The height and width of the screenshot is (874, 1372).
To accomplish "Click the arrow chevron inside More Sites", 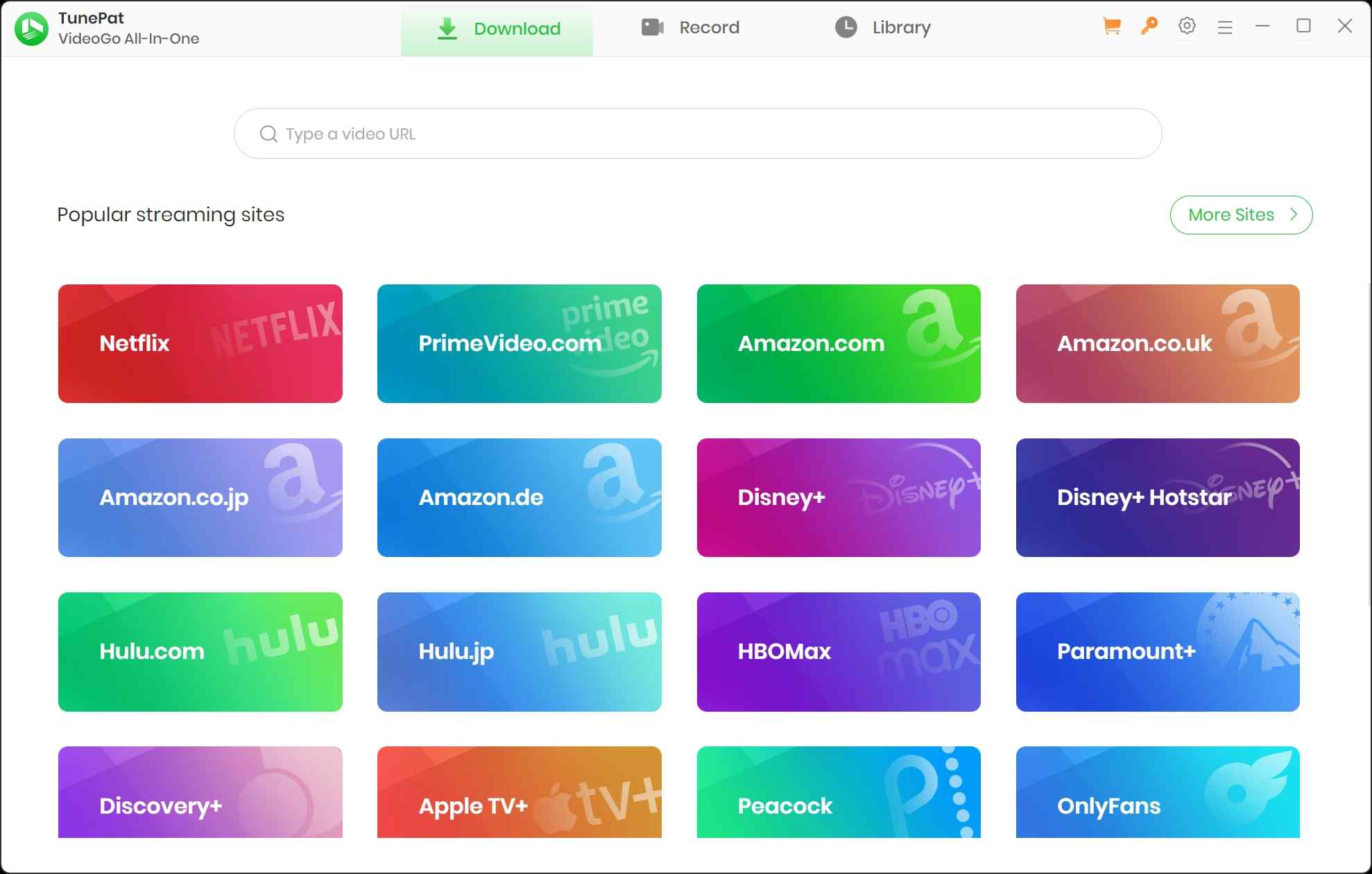I will [1293, 215].
